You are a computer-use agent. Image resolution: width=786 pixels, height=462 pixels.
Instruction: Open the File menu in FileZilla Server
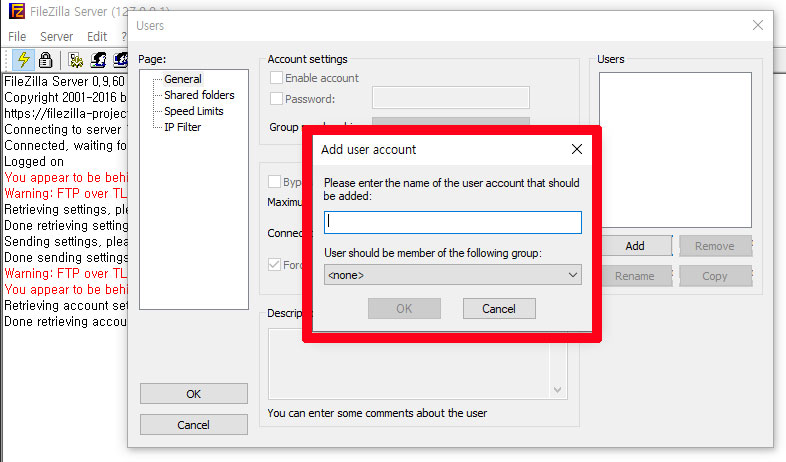click(17, 37)
